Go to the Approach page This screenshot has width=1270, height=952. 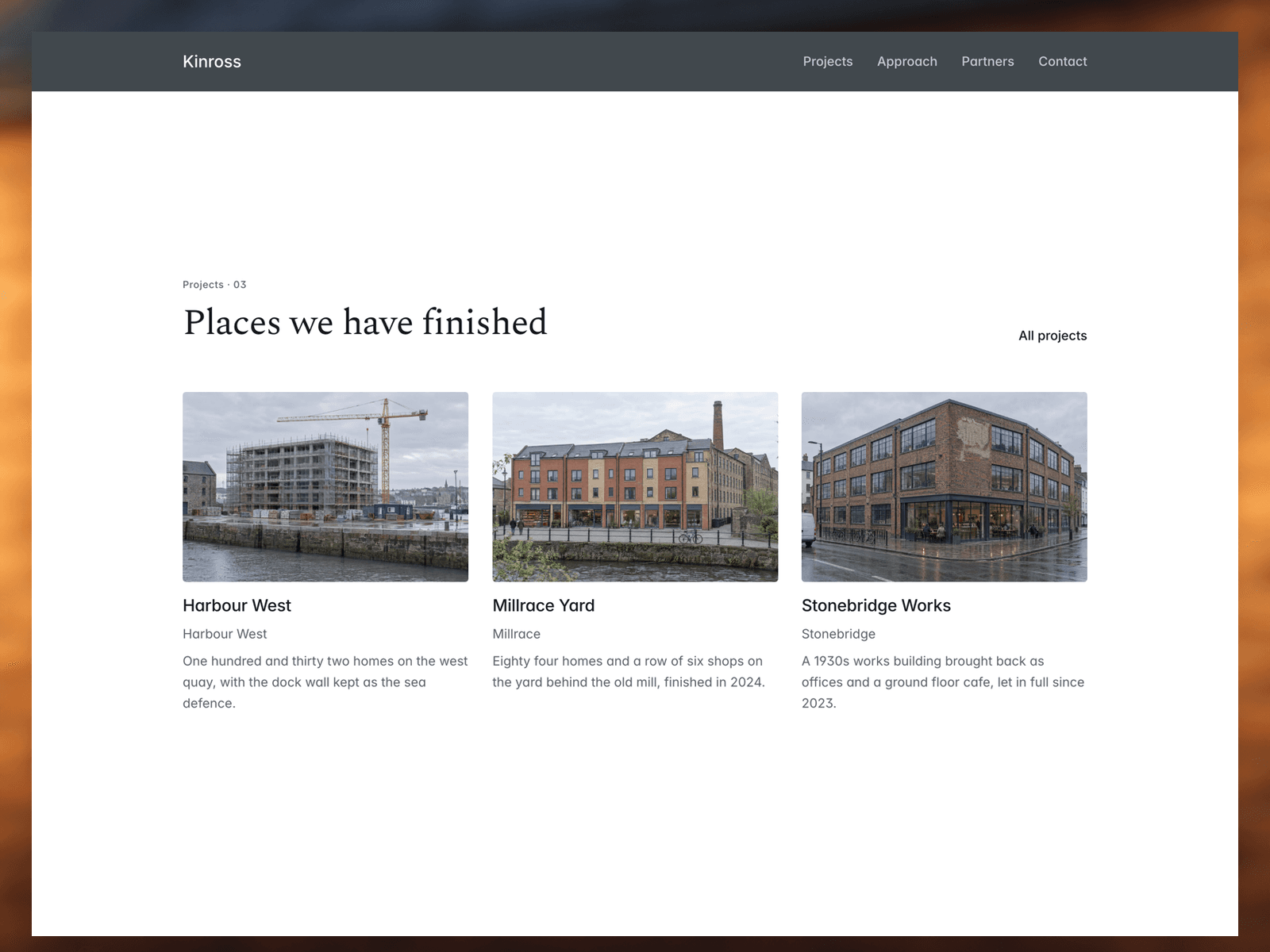pos(906,62)
